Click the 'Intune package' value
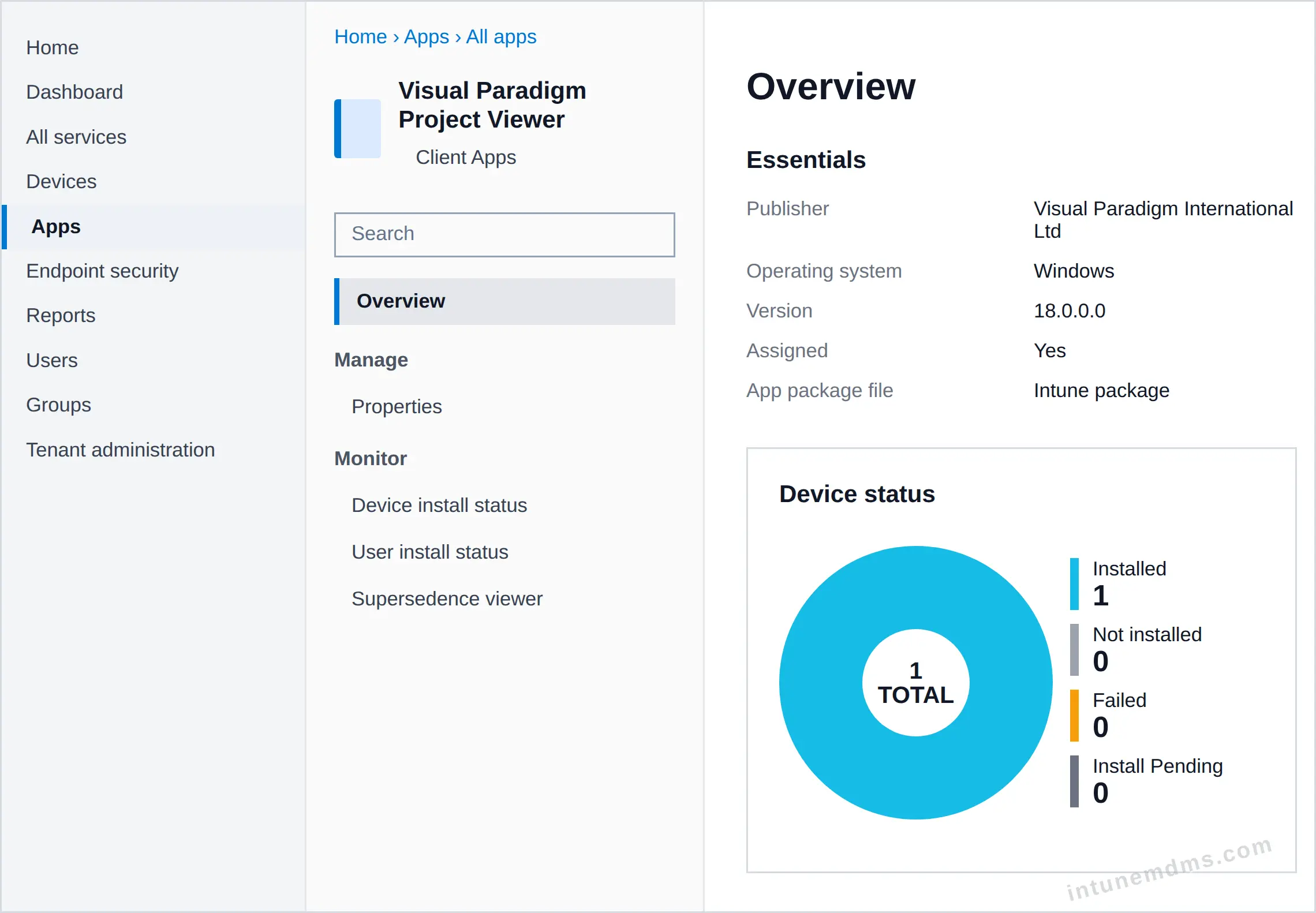The width and height of the screenshot is (1316, 913). point(1101,391)
